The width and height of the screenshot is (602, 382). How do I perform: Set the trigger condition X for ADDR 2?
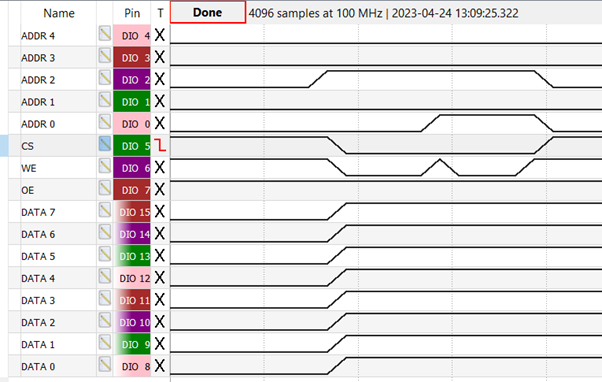click(x=160, y=79)
